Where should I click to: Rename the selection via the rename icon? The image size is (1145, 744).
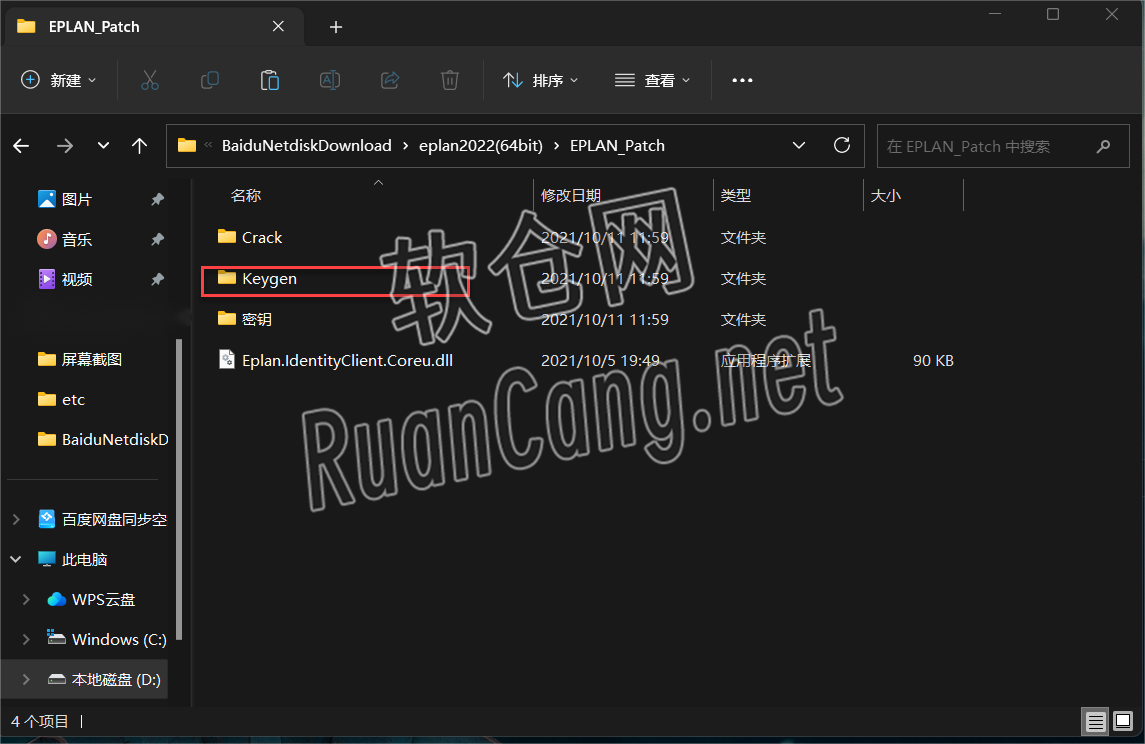point(329,80)
